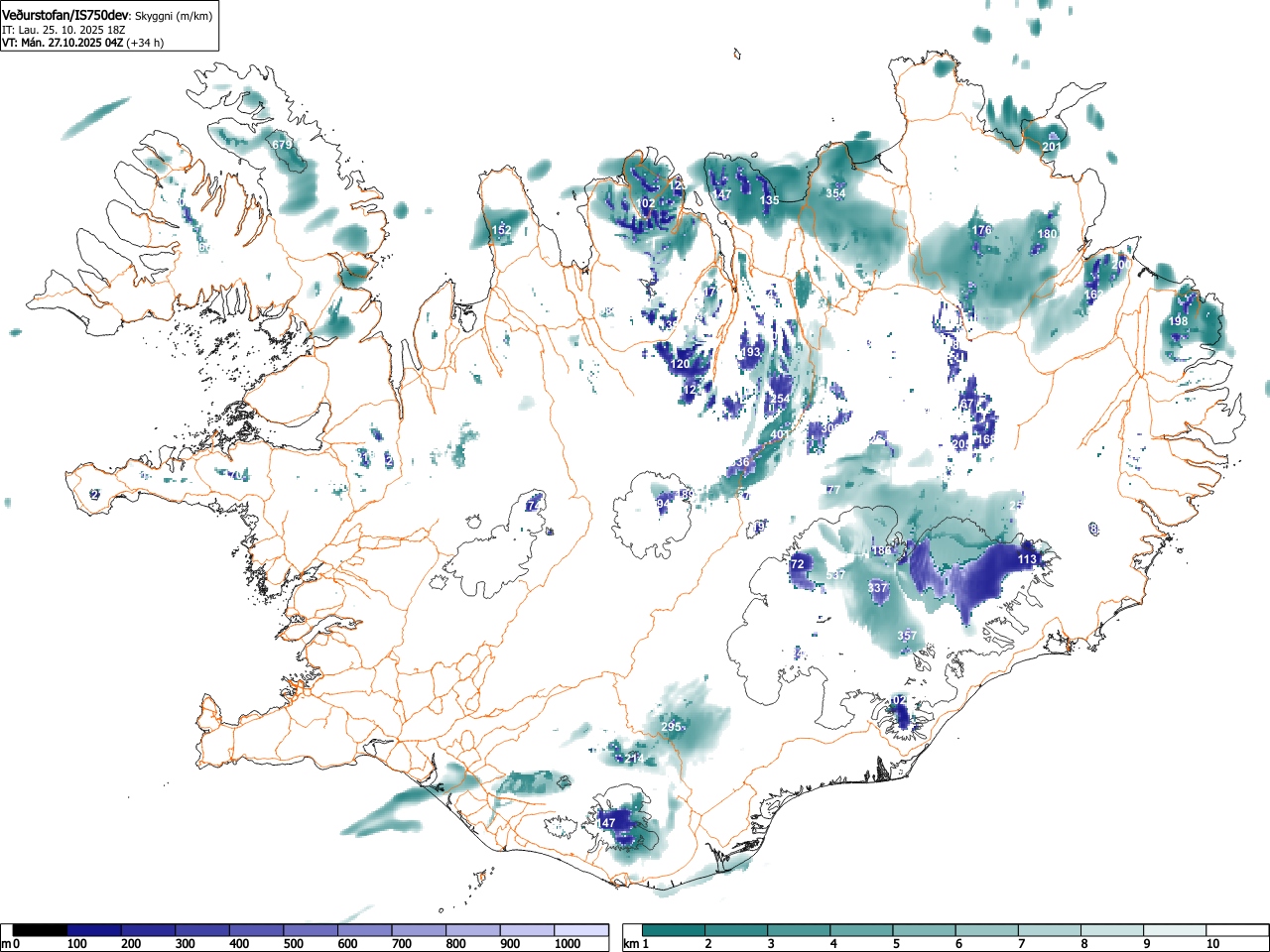The height and width of the screenshot is (952, 1270).
Task: Click the 180 value on the map
Action: [x=1048, y=234]
